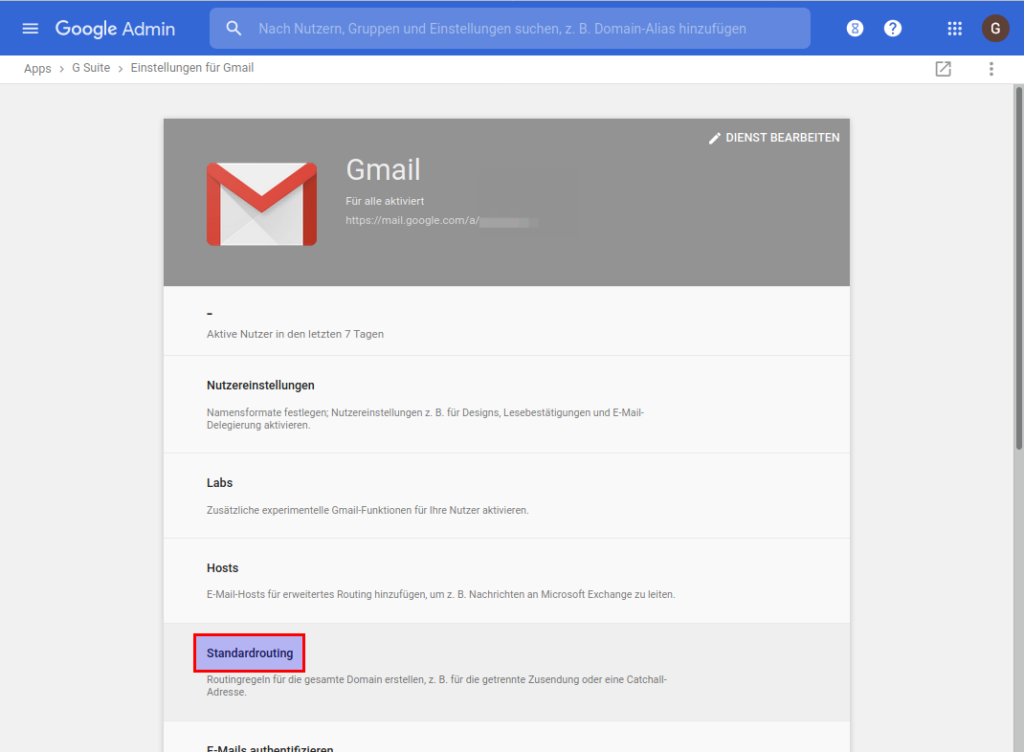Viewport: 1024px width, 752px height.
Task: Click the Nutzereinstellungen description text
Action: tap(425, 418)
